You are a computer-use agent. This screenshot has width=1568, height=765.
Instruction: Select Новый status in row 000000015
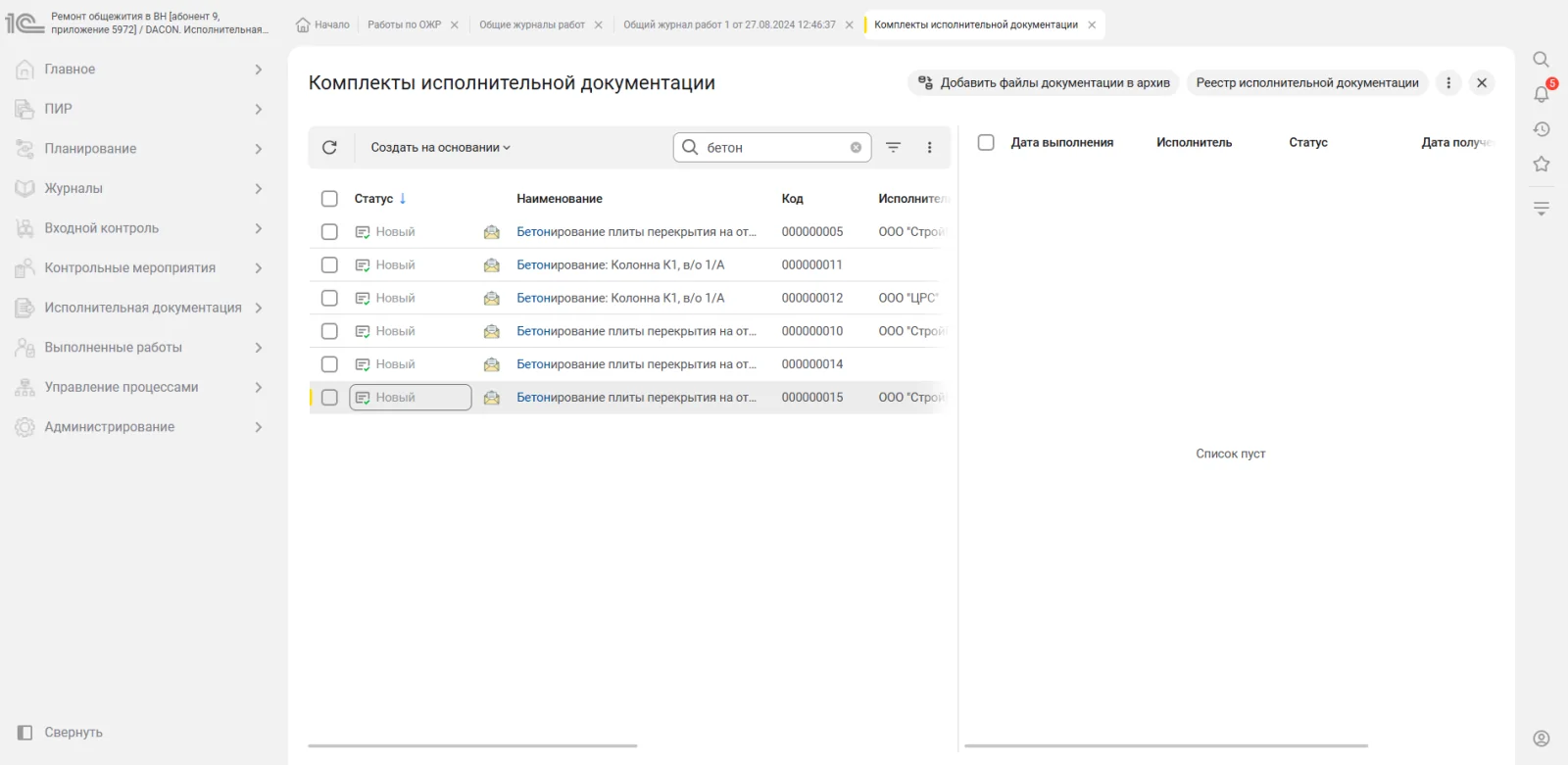pos(410,398)
